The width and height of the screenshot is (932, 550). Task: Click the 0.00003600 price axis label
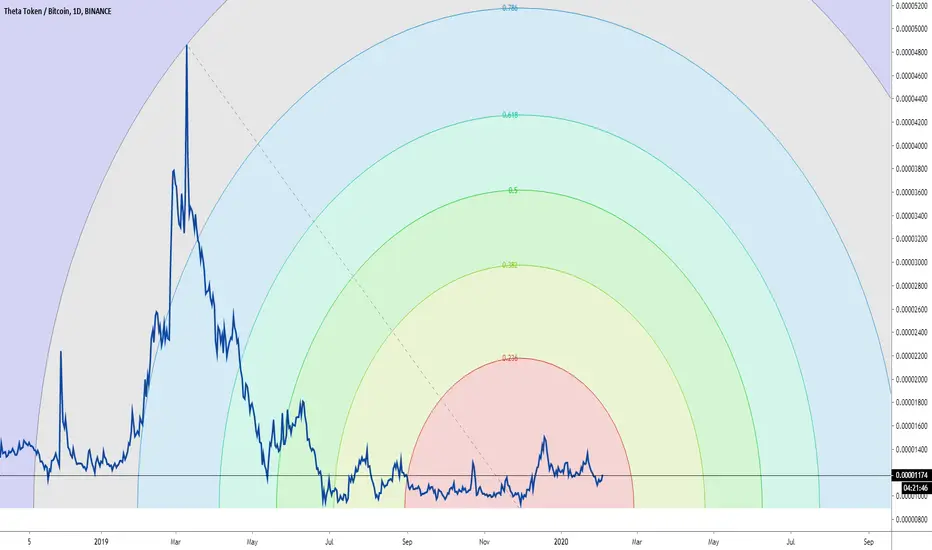[x=912, y=192]
